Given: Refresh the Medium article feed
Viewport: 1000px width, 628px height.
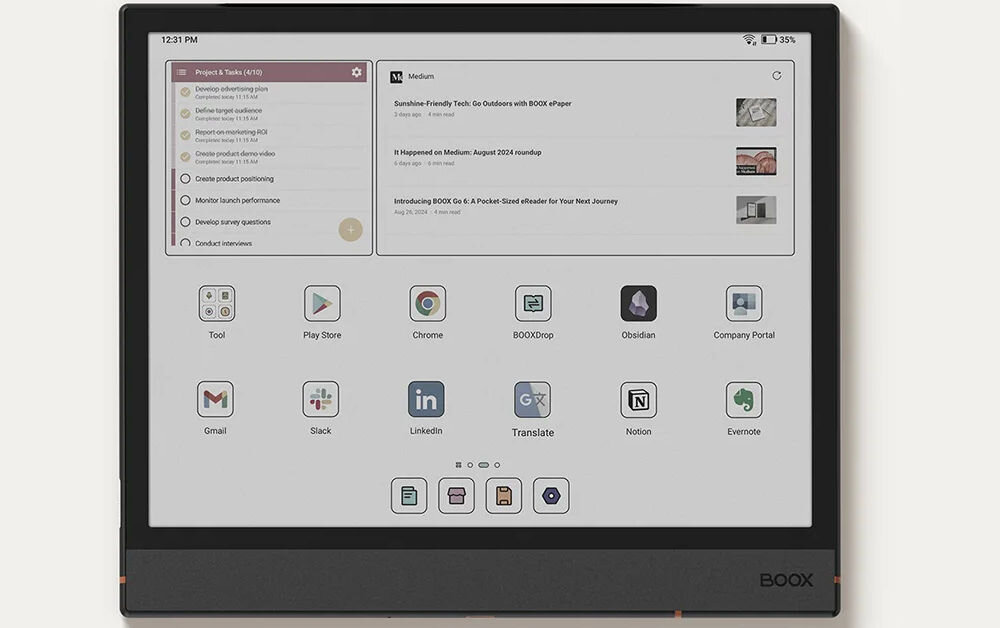Looking at the screenshot, I should [x=777, y=75].
